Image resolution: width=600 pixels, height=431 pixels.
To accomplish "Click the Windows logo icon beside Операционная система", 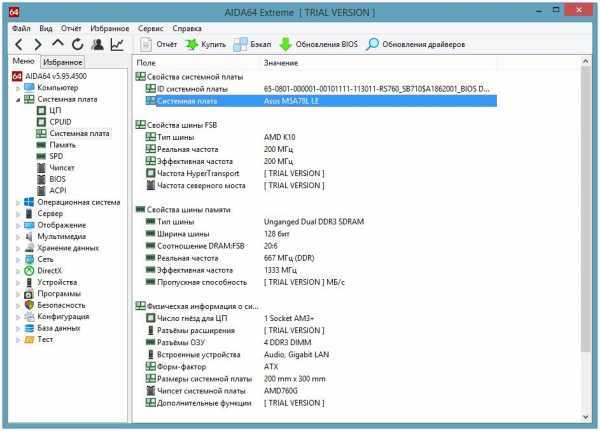I will pyautogui.click(x=29, y=202).
